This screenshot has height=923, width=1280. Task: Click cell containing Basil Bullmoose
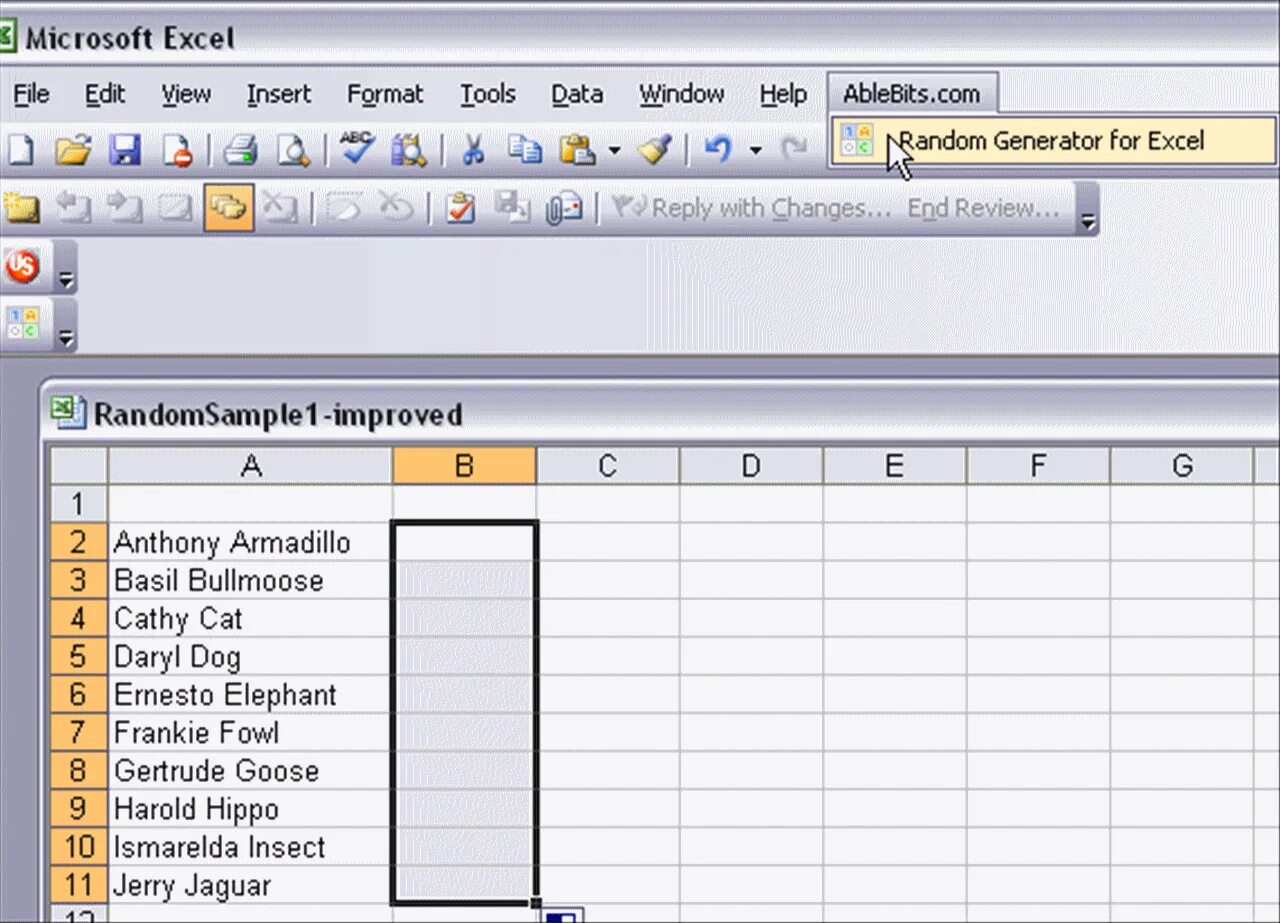click(x=250, y=580)
